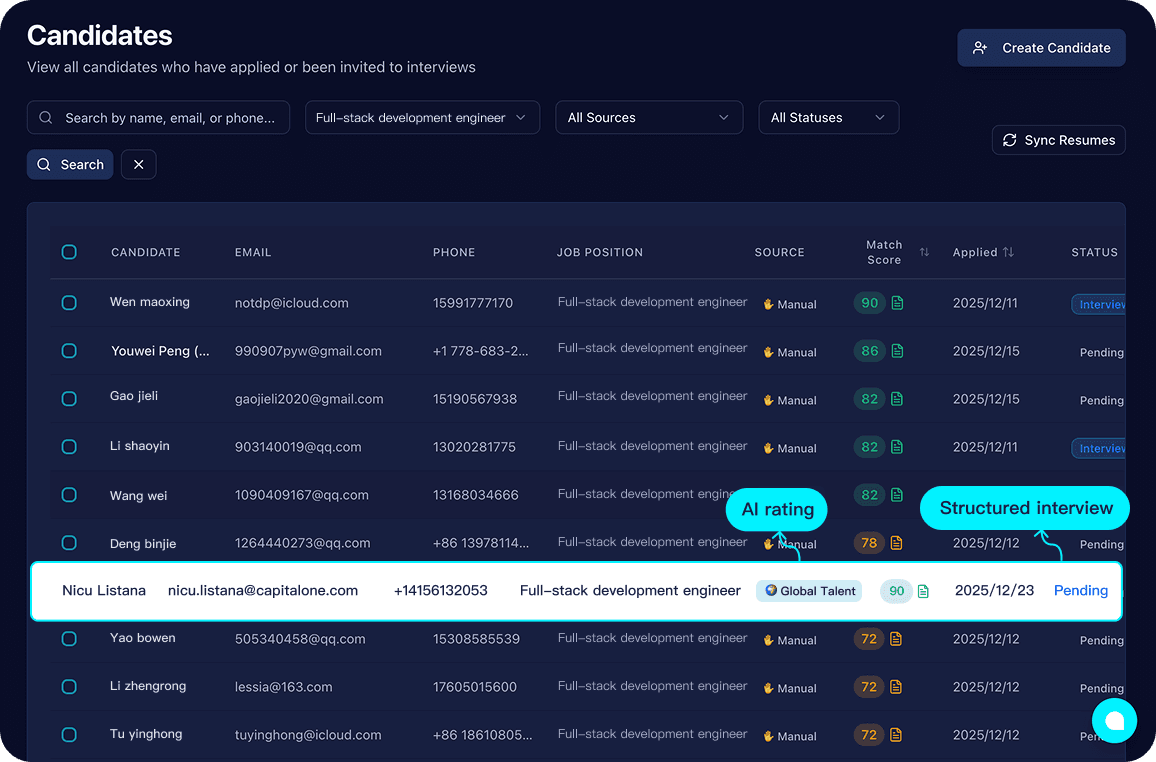Open Deng binjie's orange resume icon
Image resolution: width=1156 pixels, height=762 pixels.
click(x=896, y=543)
